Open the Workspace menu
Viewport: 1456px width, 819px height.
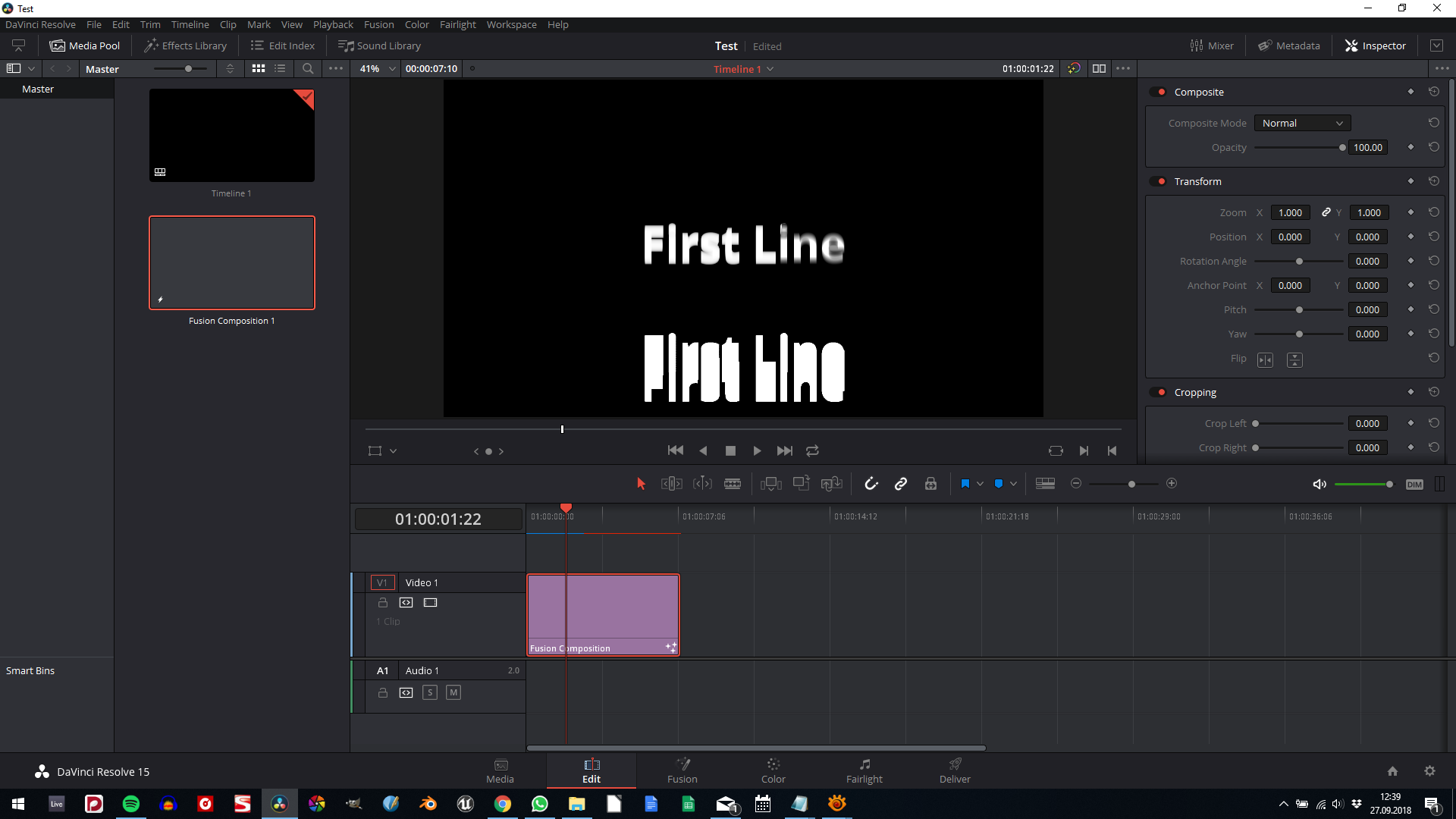pyautogui.click(x=511, y=24)
